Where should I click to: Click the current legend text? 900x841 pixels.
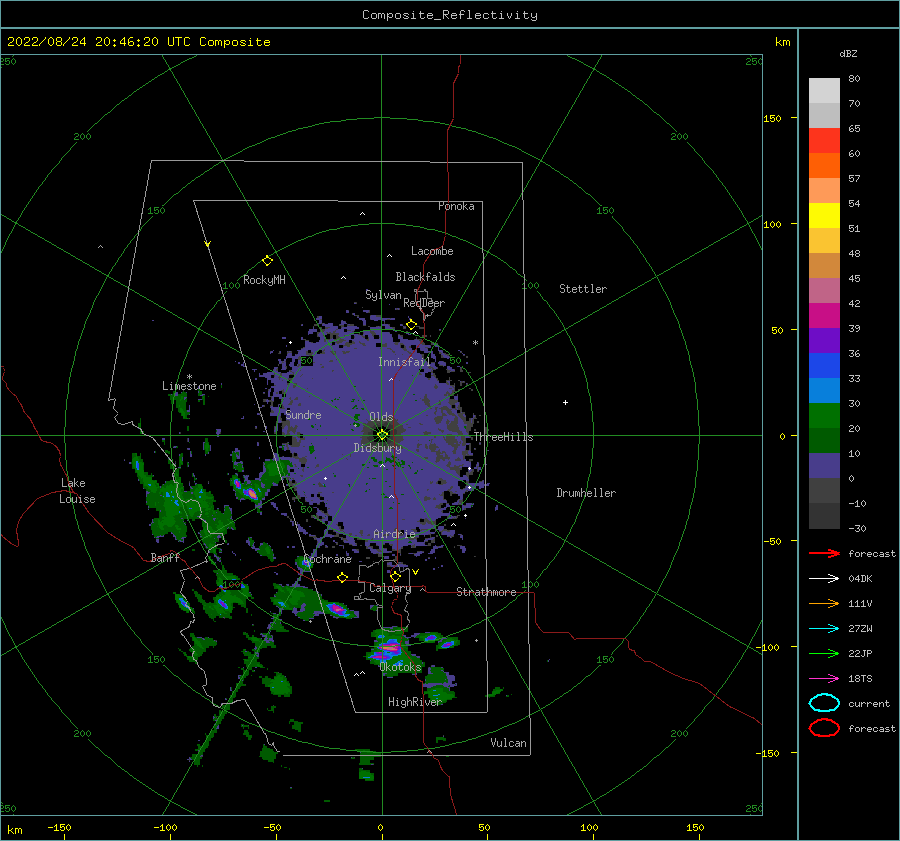pos(869,703)
